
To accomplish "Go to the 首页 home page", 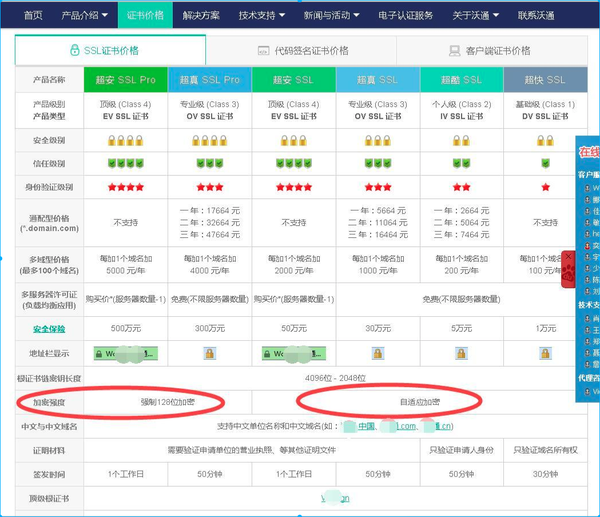I will 33,15.
